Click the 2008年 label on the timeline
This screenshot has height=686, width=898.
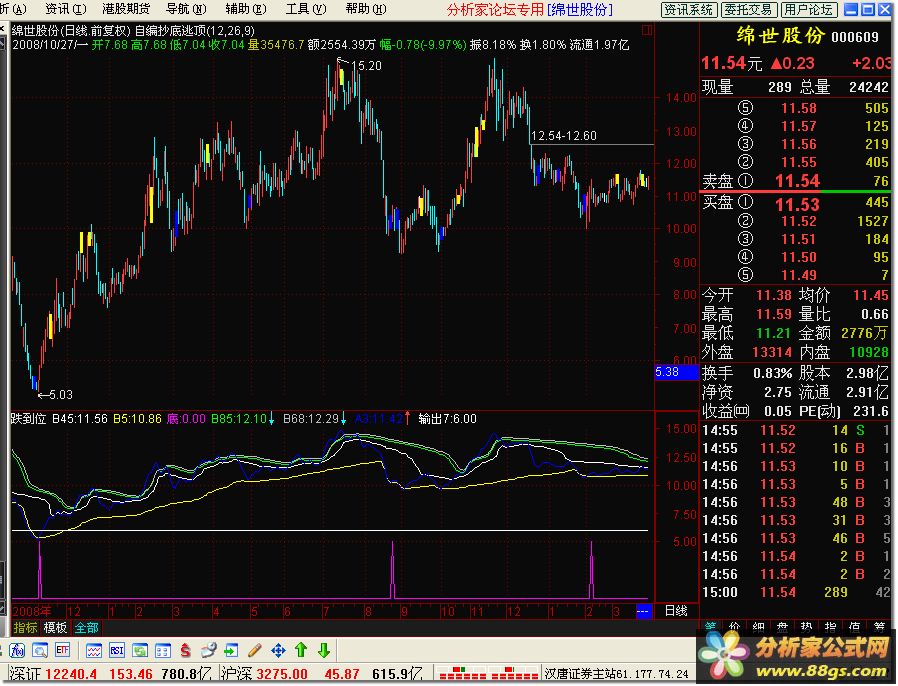coord(31,612)
